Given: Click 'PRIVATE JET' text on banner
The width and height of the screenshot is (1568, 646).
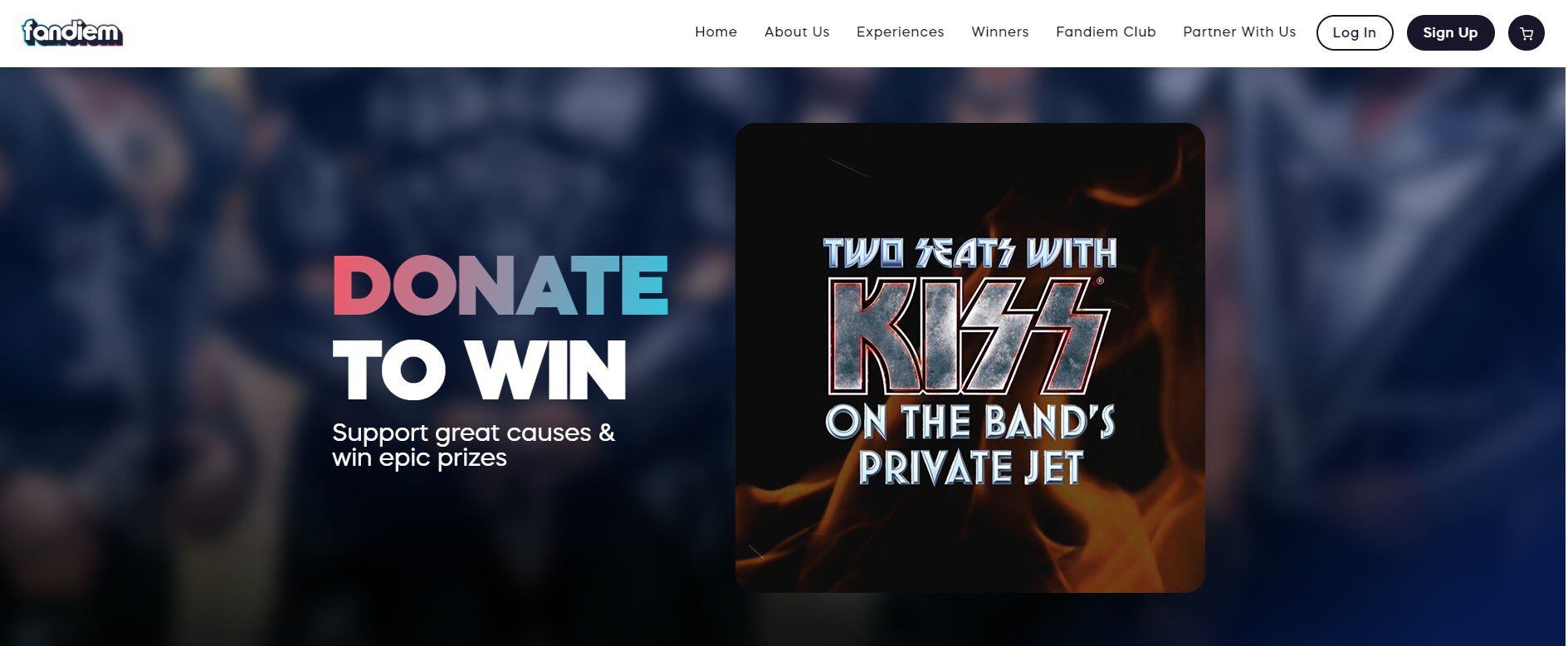Looking at the screenshot, I should click(x=970, y=468).
